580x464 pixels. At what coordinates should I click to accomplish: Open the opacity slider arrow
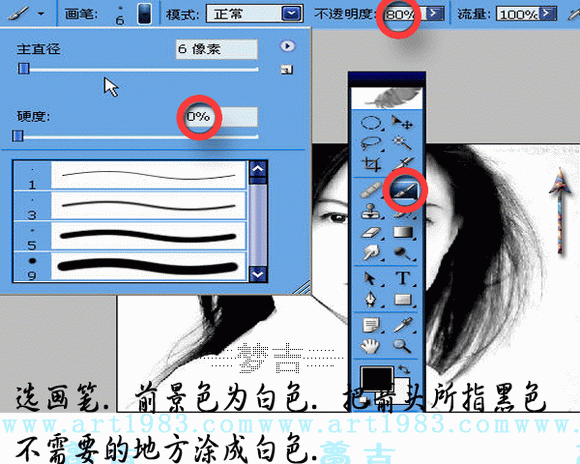434,14
